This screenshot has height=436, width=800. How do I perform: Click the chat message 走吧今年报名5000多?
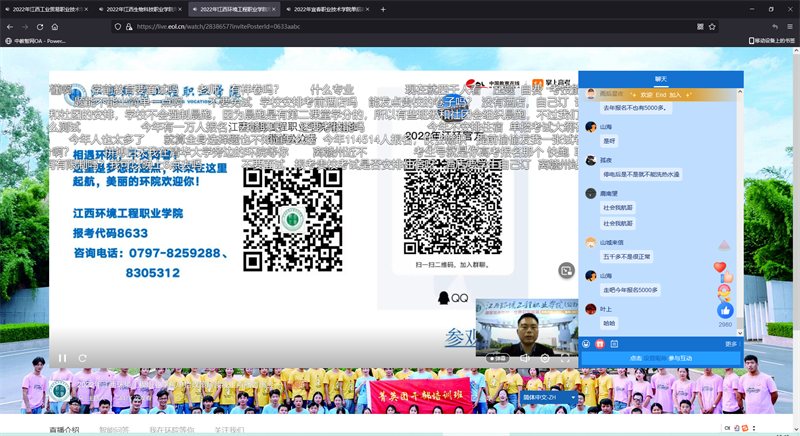[630, 290]
